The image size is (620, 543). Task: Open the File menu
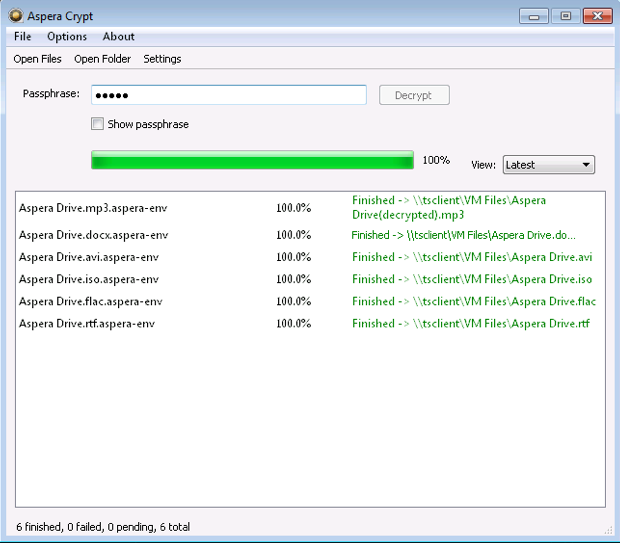[x=23, y=37]
